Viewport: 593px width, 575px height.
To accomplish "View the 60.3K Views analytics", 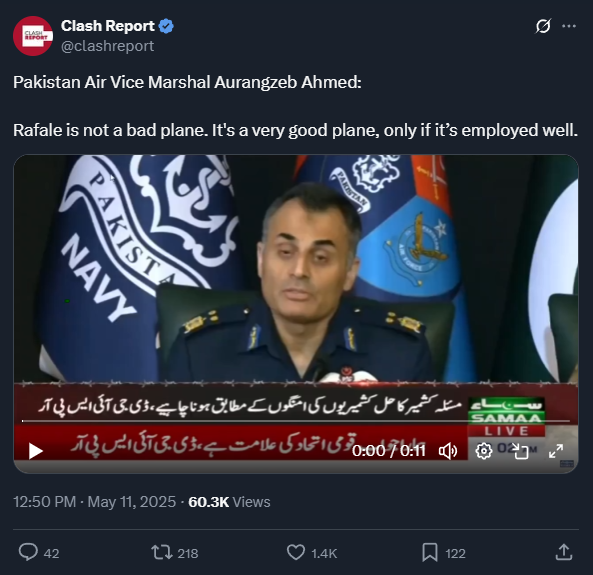I will [x=229, y=502].
